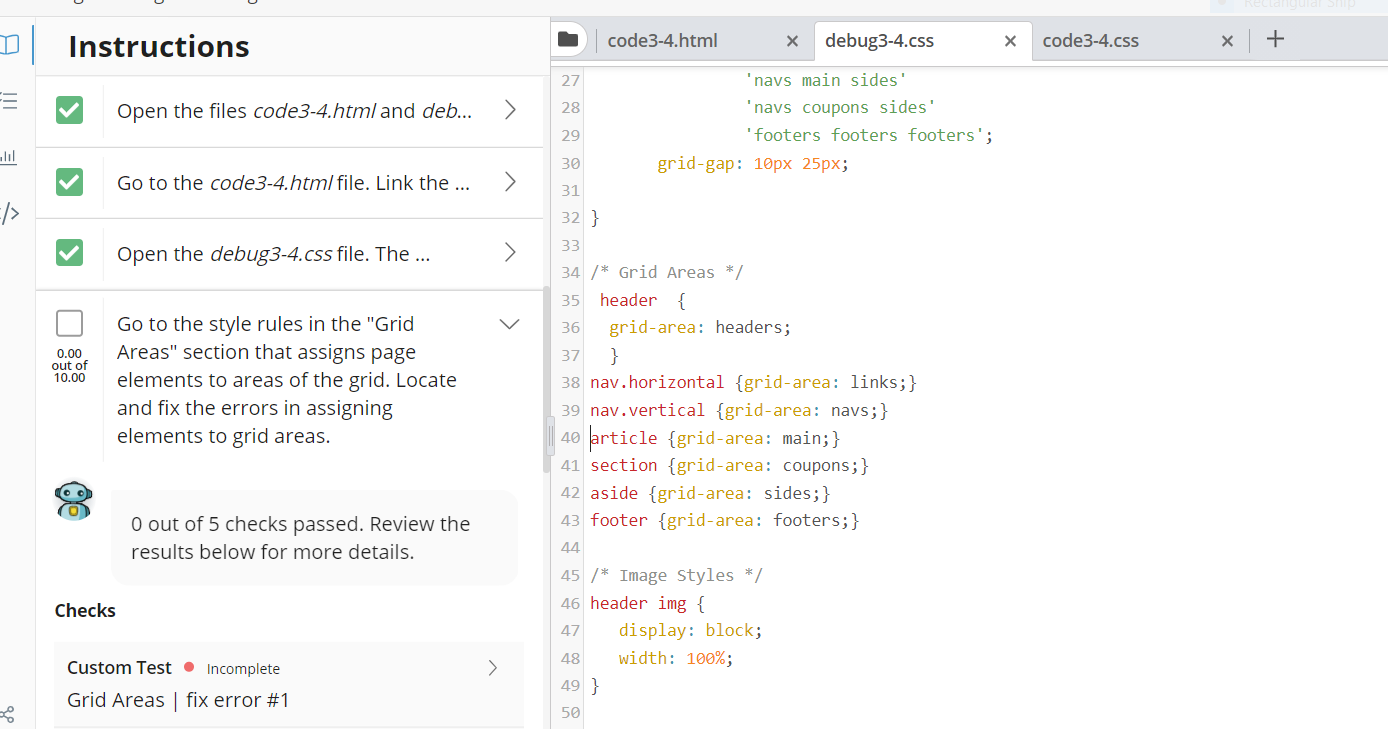Click the share icon at bottom left
The width and height of the screenshot is (1388, 729).
[8, 714]
